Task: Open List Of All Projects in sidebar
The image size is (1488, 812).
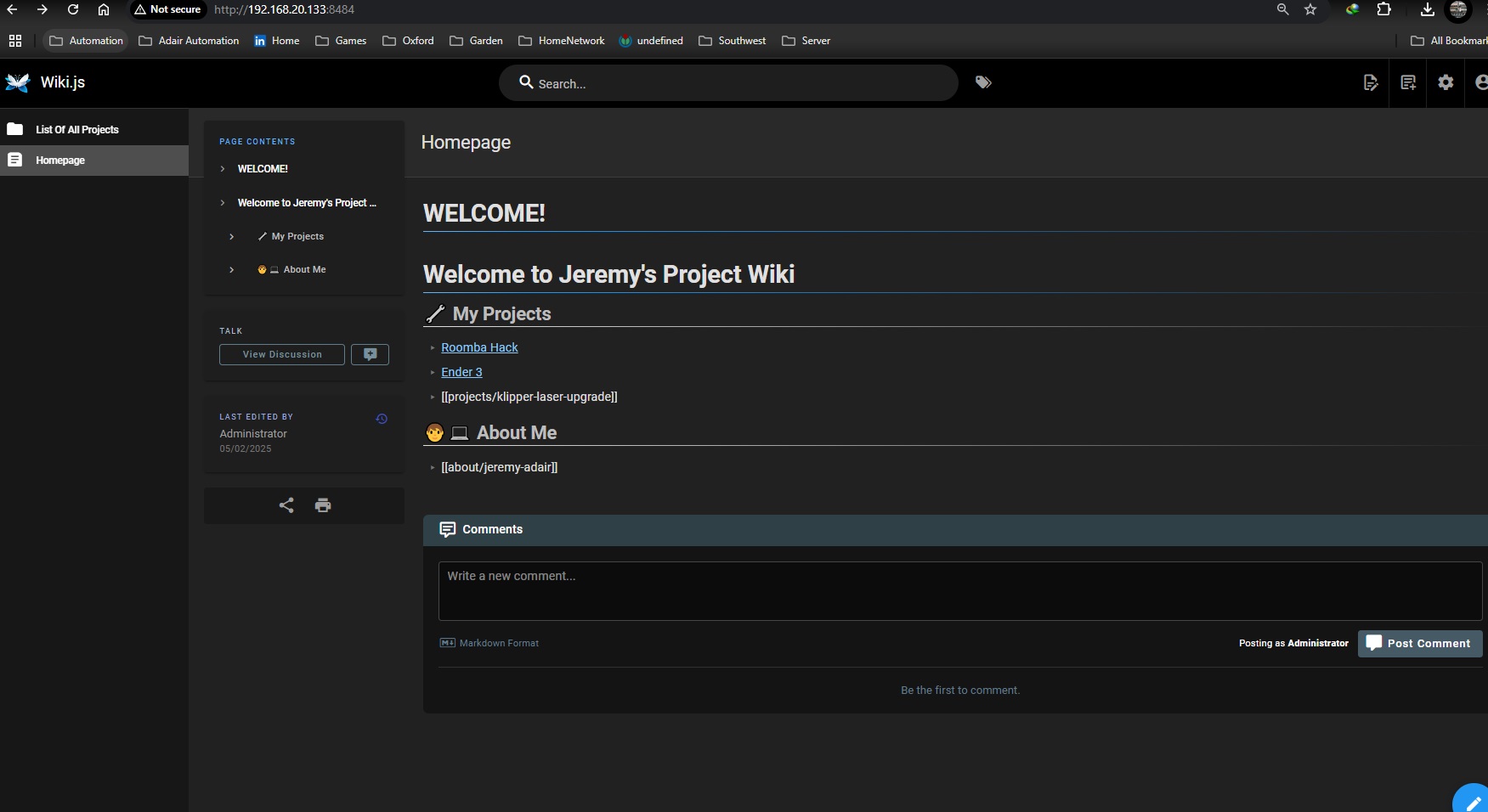Action: 76,130
